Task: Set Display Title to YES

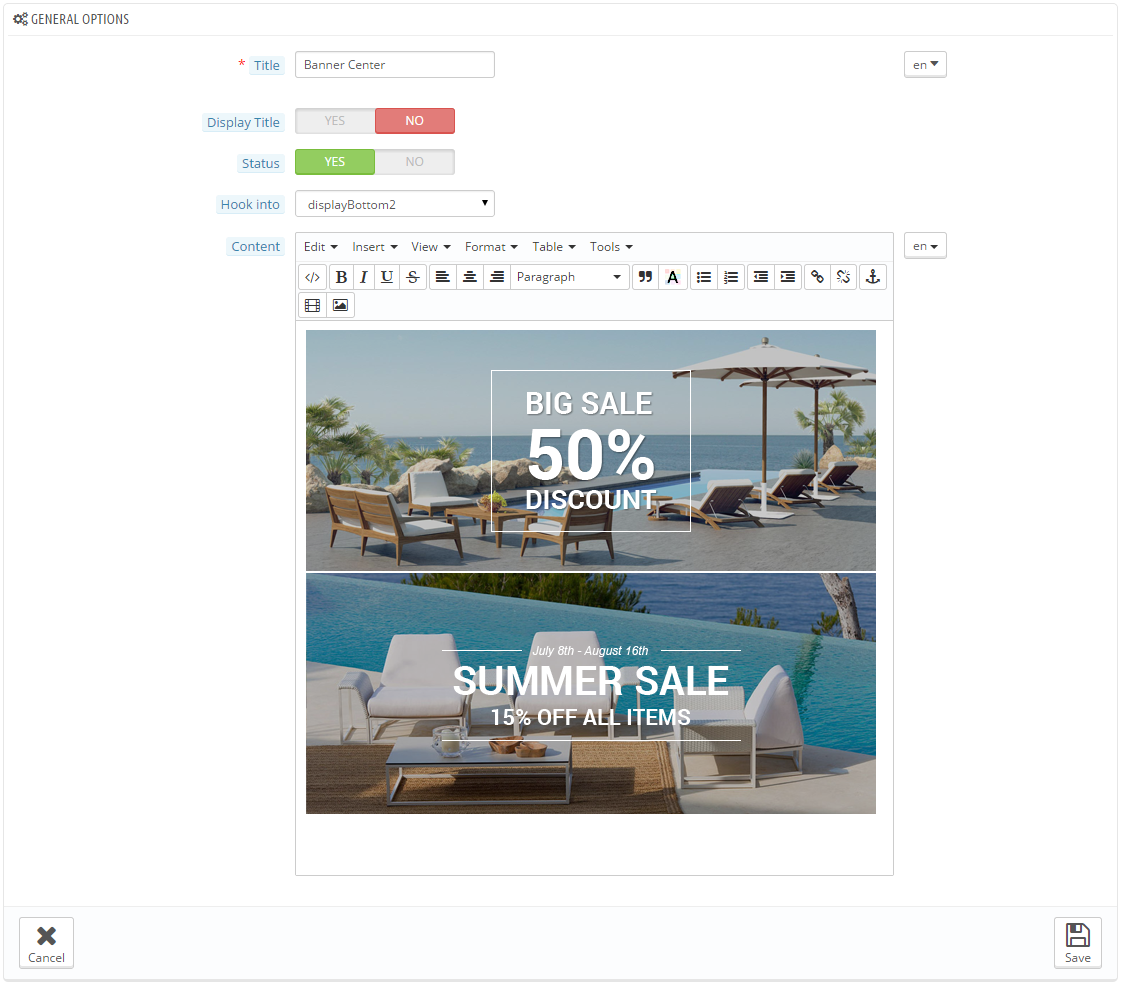Action: pos(335,121)
